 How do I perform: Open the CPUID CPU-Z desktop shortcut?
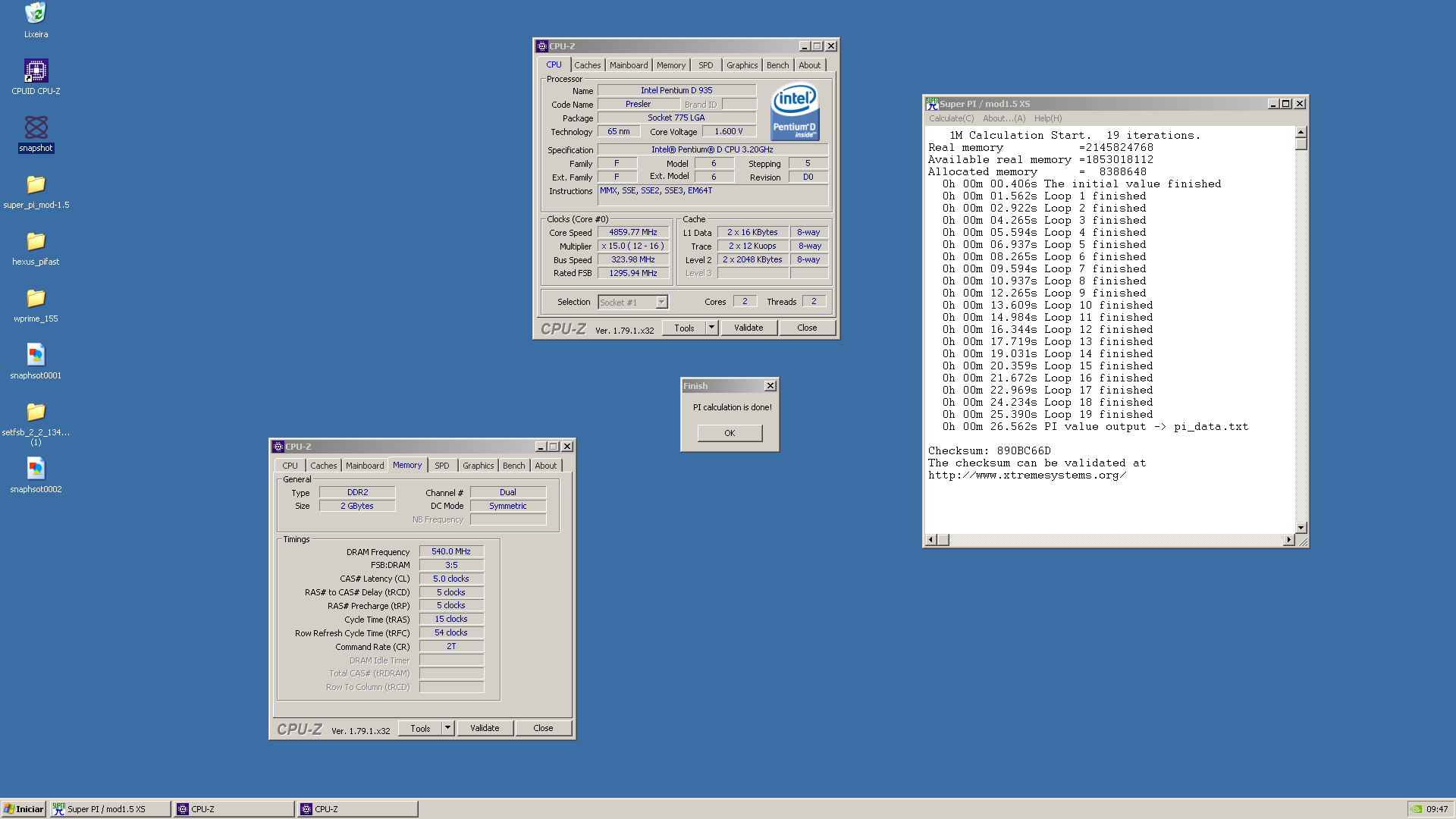36,71
